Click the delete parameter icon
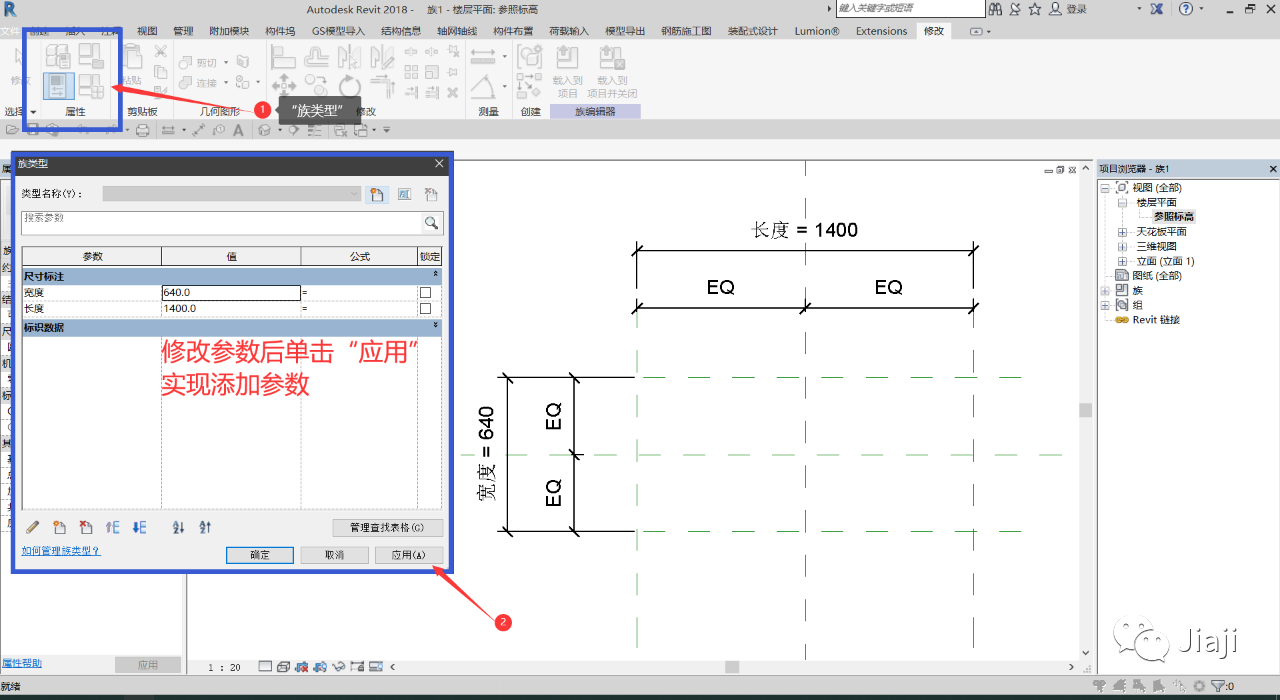 coord(86,527)
